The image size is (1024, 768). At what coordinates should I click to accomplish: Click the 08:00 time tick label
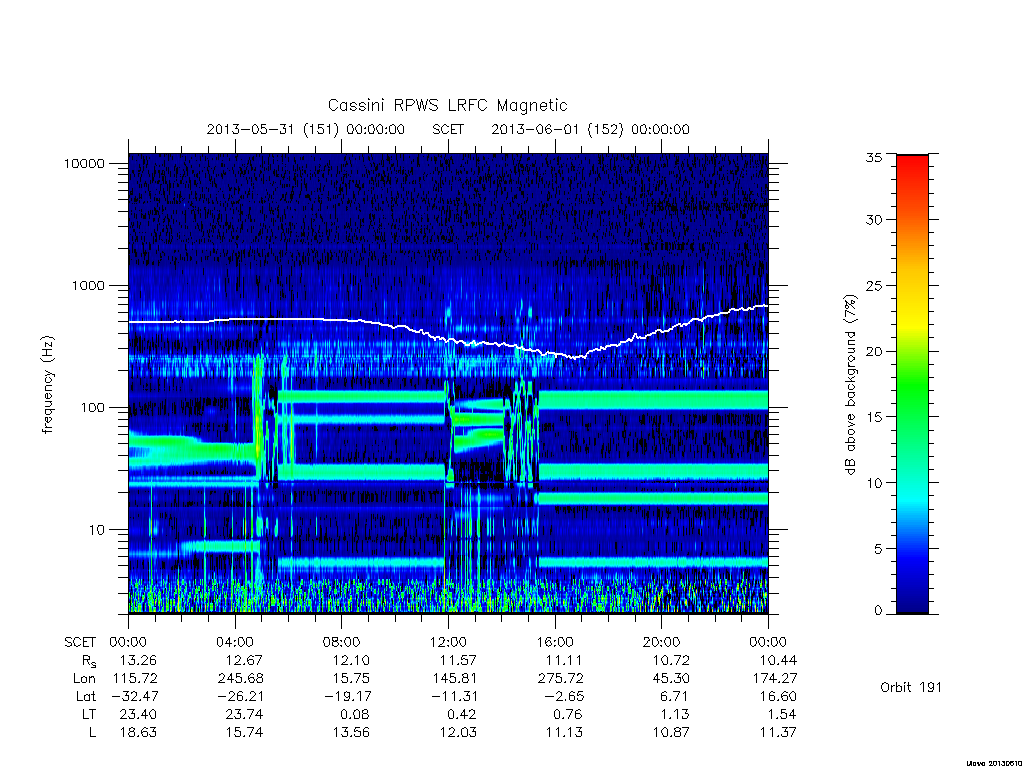342,643
